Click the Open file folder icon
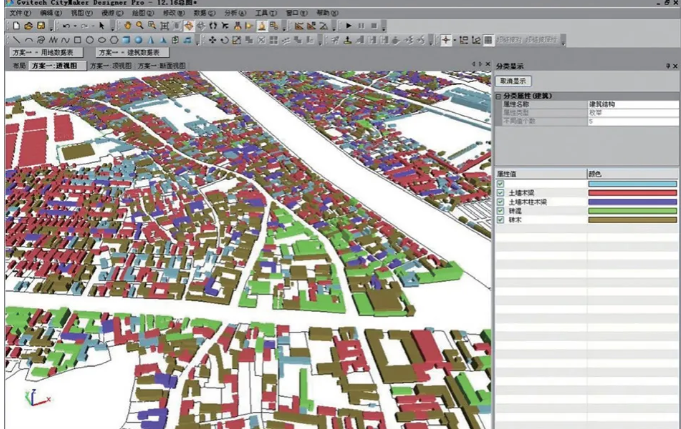Image resolution: width=681 pixels, height=429 pixels. [x=29, y=26]
